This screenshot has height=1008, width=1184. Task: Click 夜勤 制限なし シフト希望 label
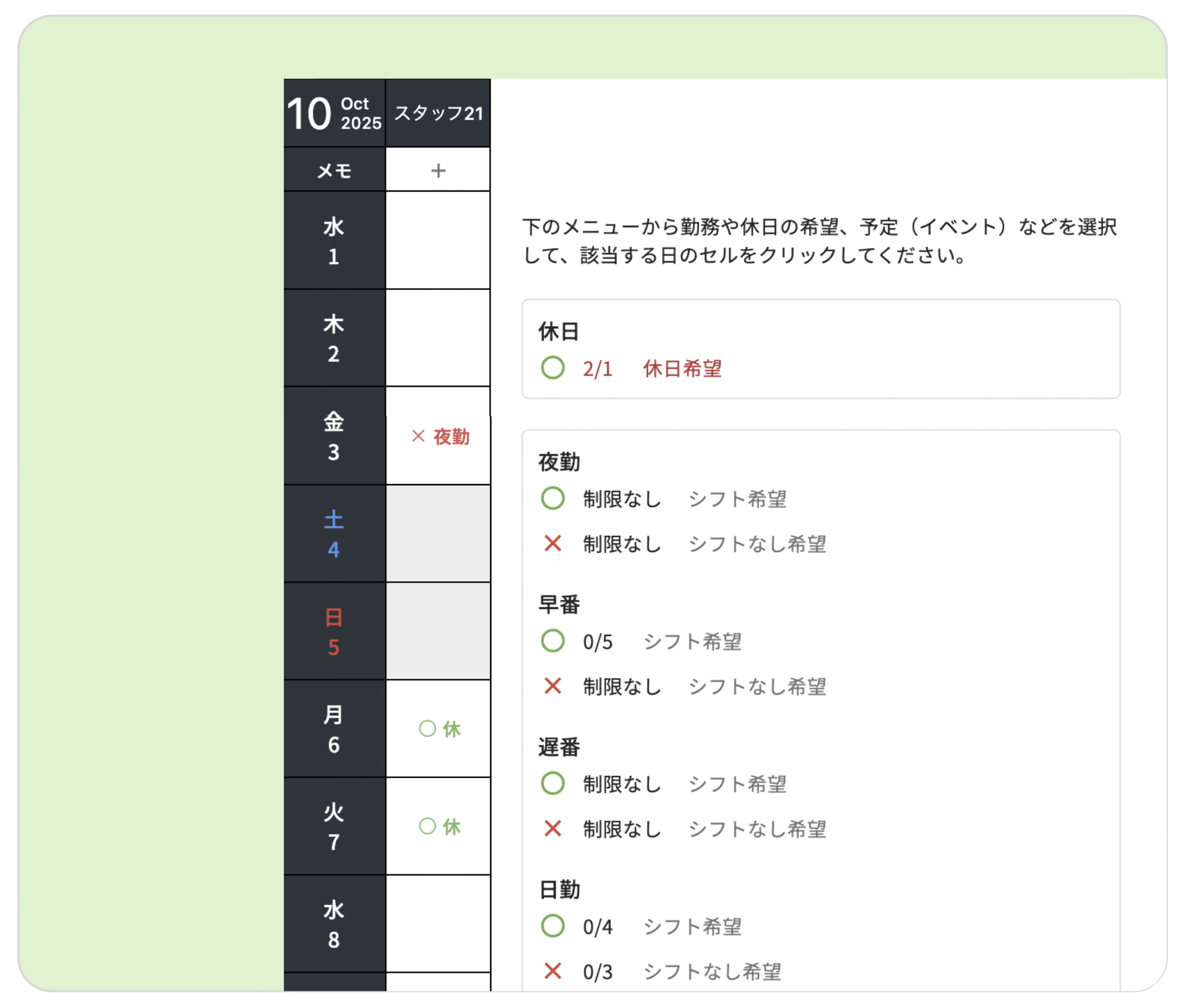pos(737,499)
